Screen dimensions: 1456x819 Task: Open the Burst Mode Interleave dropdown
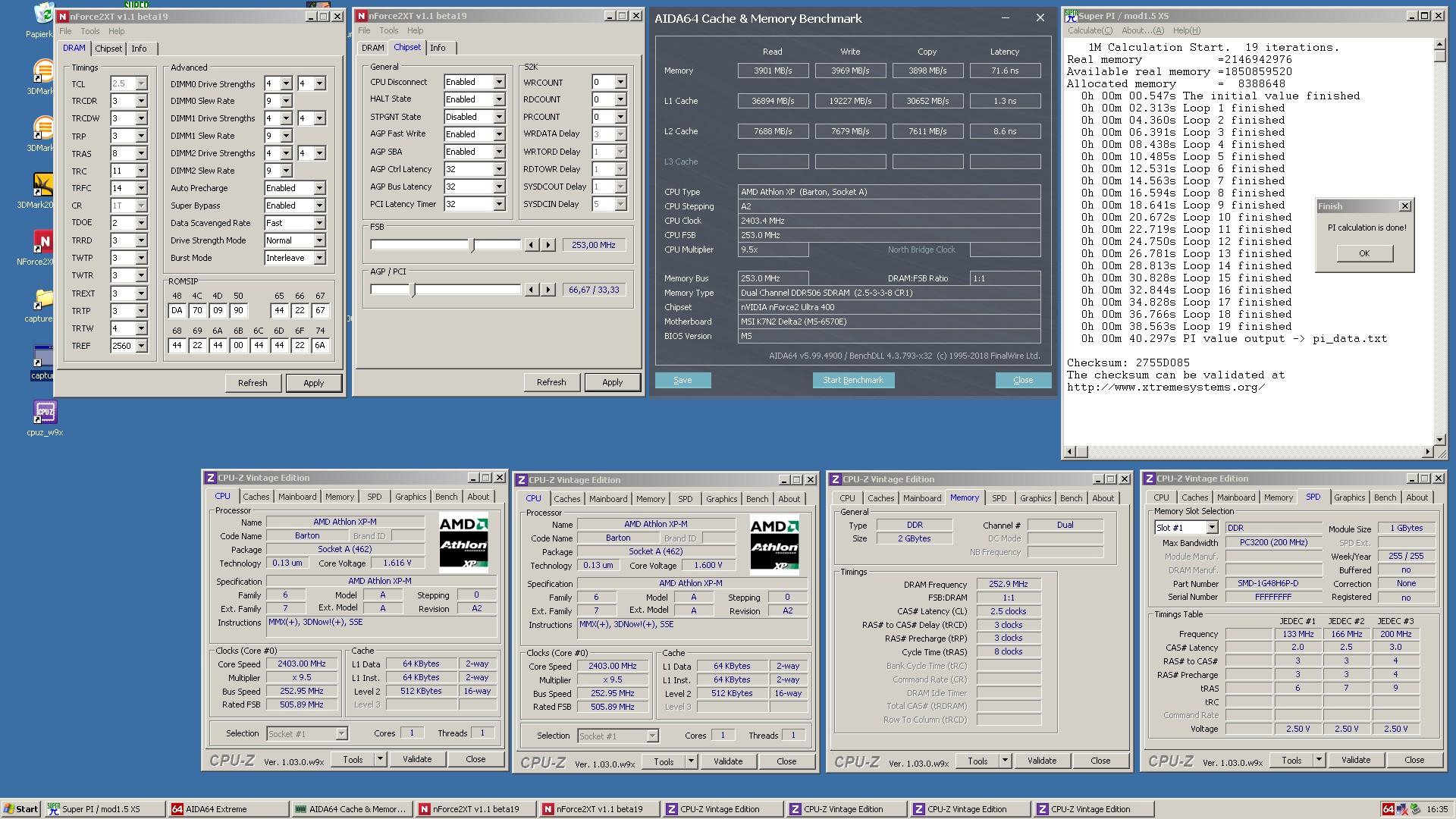(319, 258)
